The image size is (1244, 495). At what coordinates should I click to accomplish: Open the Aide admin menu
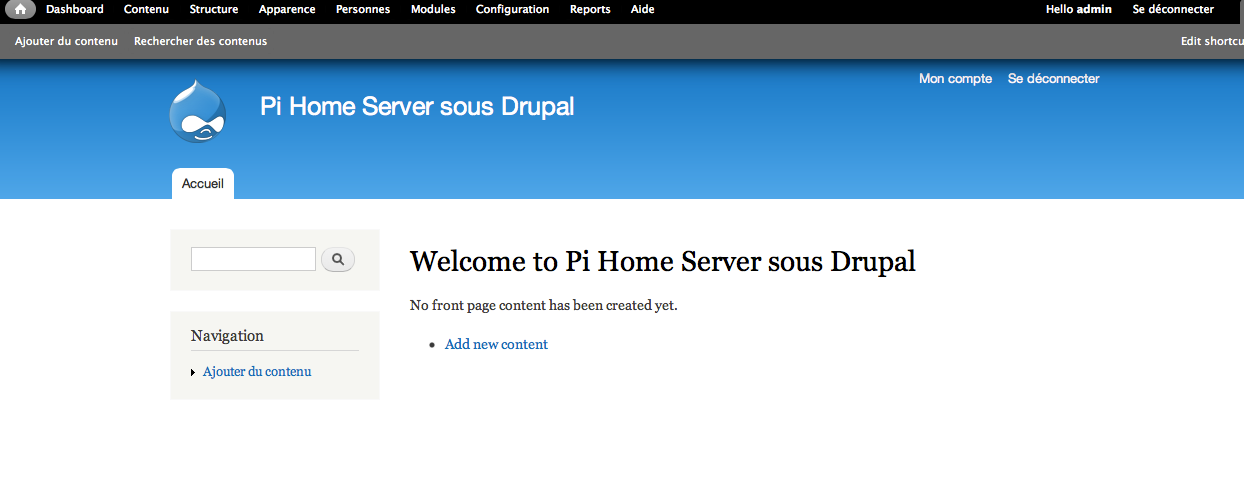click(x=643, y=9)
